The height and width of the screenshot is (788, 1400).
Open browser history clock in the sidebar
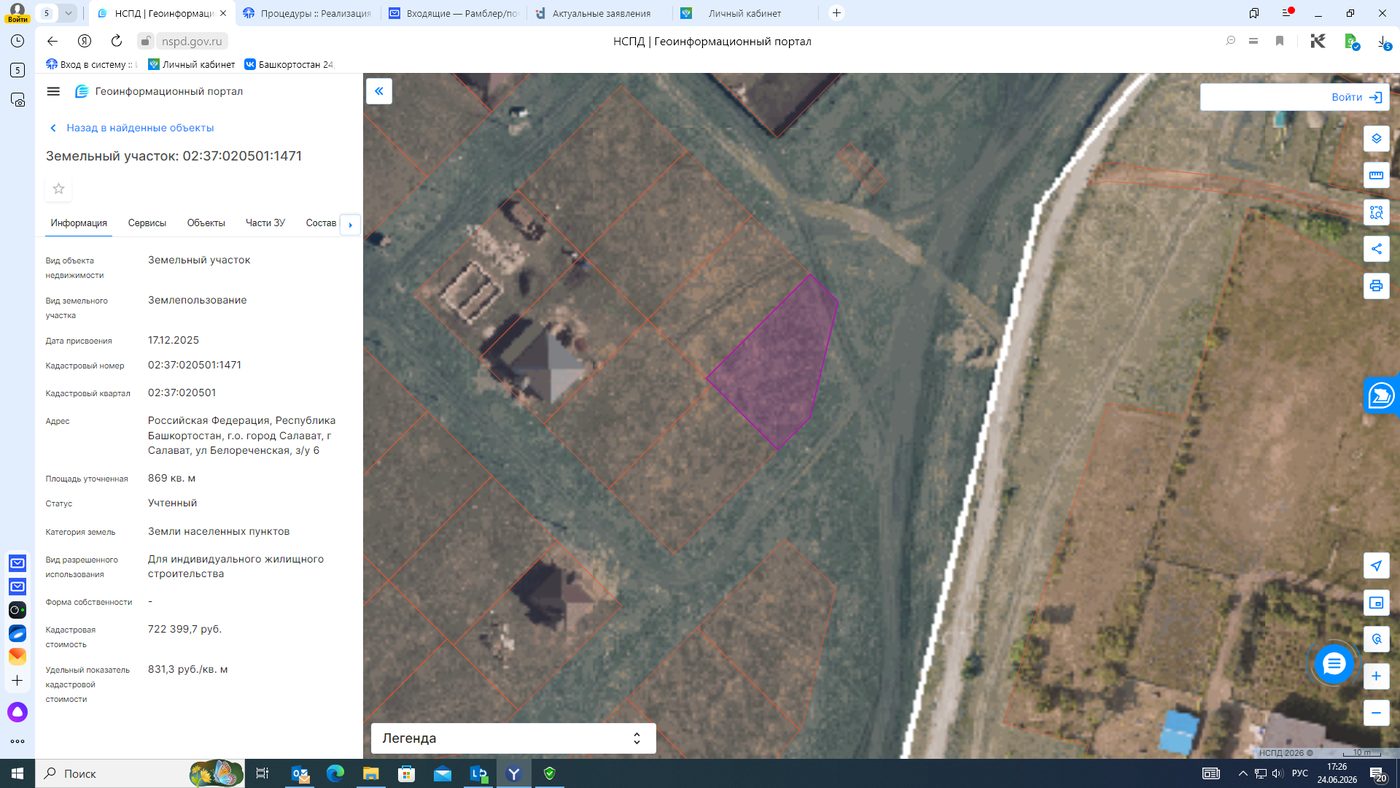point(17,41)
